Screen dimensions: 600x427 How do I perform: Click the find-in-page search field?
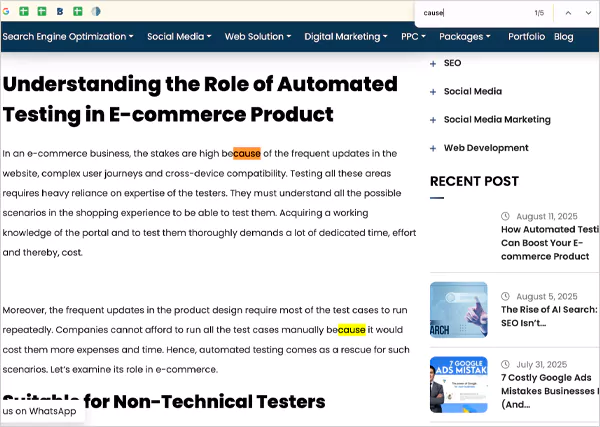[470, 13]
